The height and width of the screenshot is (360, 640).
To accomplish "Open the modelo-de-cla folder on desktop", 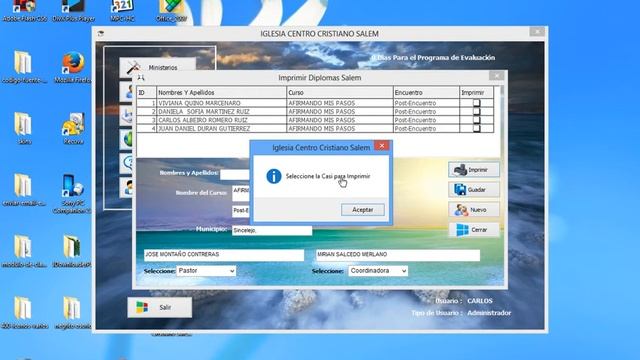I will [24, 251].
